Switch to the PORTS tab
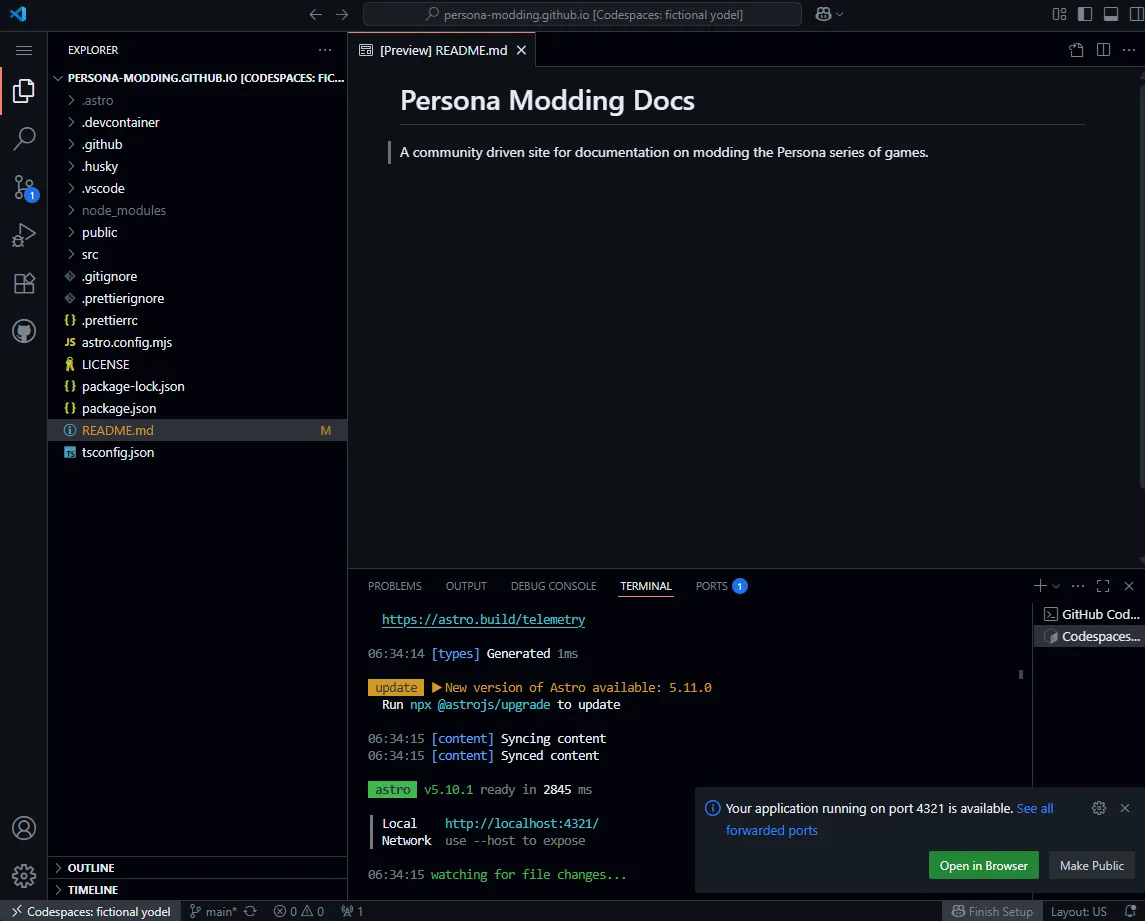 pos(721,586)
